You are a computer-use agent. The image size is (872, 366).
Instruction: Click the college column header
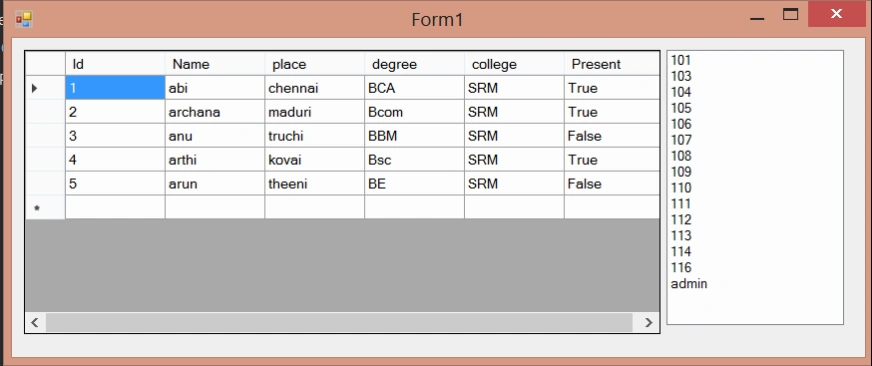click(x=514, y=64)
